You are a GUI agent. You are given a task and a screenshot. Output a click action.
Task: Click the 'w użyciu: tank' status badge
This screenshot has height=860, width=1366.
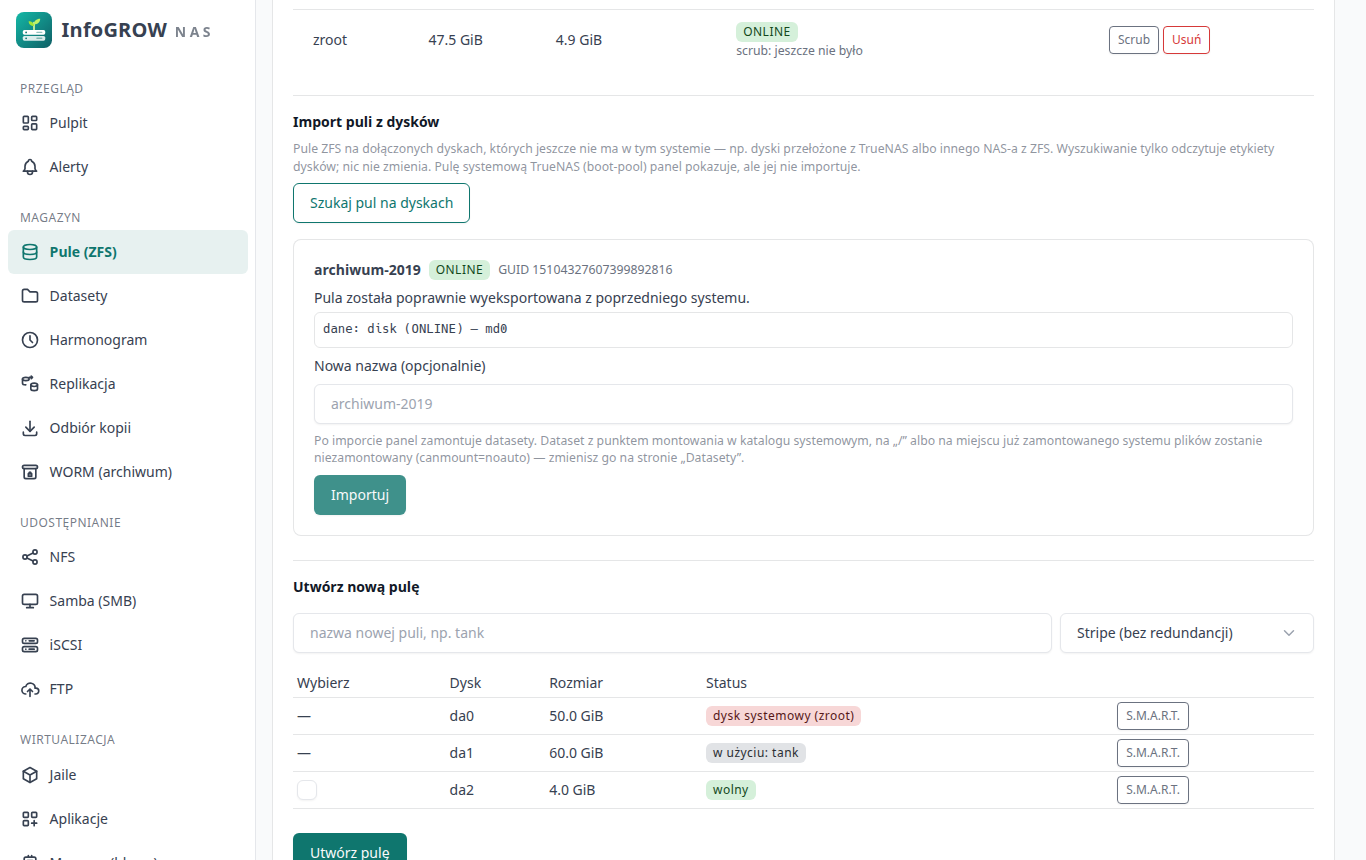pyautogui.click(x=756, y=753)
